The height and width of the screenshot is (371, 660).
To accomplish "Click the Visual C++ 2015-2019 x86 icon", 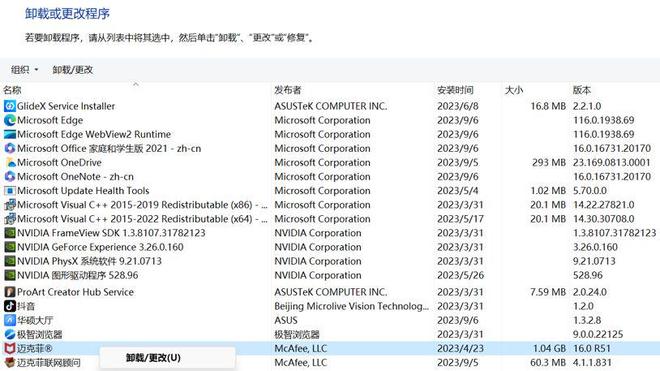I will point(10,205).
